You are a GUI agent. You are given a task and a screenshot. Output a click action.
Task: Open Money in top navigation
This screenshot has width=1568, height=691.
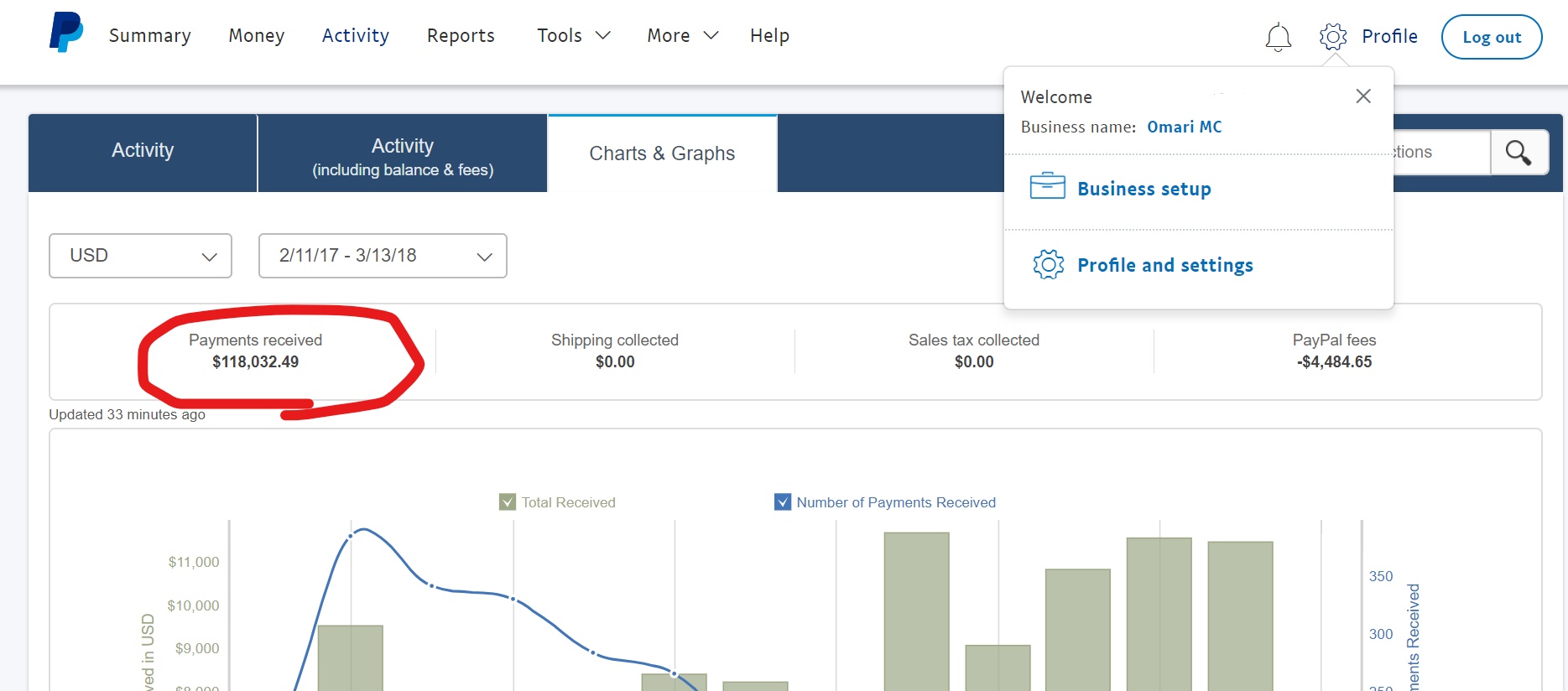[x=257, y=35]
